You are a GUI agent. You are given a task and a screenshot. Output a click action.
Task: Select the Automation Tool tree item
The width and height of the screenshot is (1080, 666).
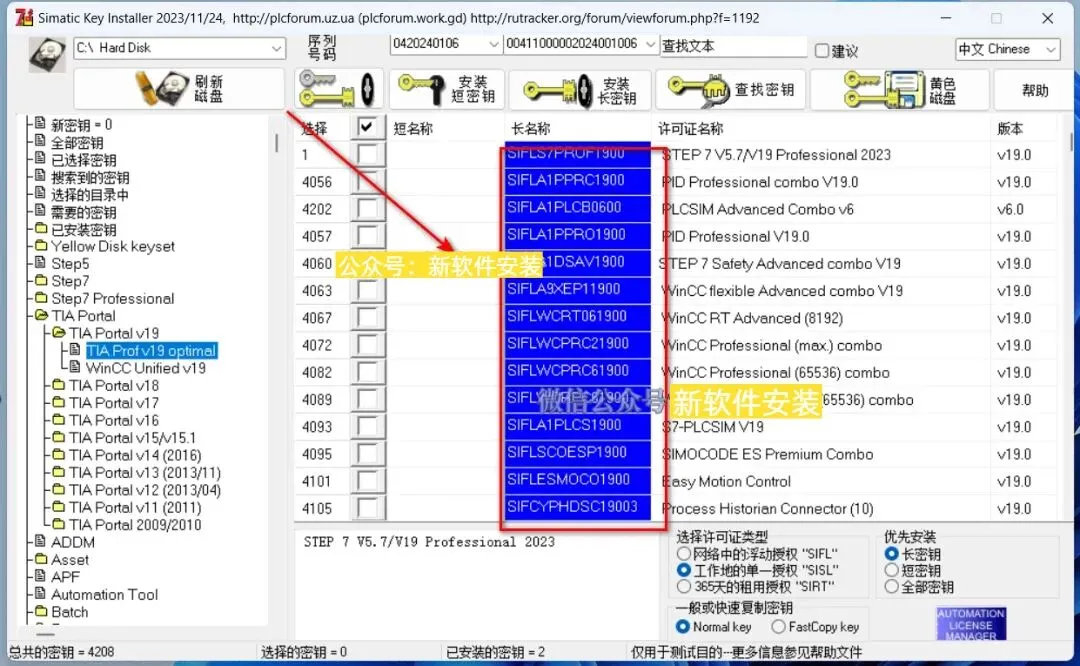[x=104, y=594]
